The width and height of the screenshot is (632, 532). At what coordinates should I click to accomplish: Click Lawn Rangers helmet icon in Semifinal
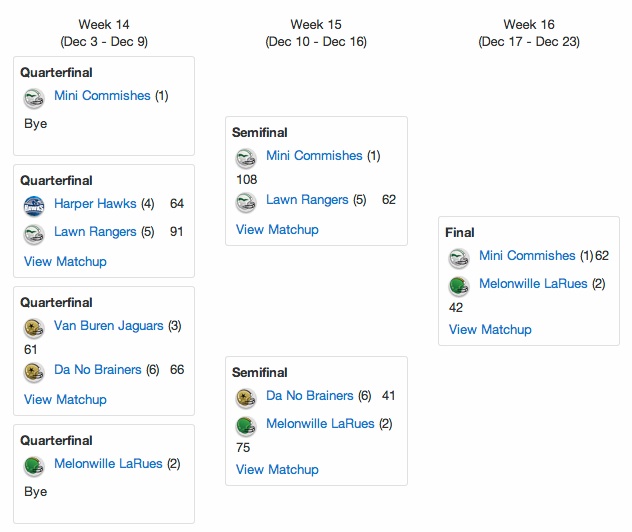click(246, 202)
